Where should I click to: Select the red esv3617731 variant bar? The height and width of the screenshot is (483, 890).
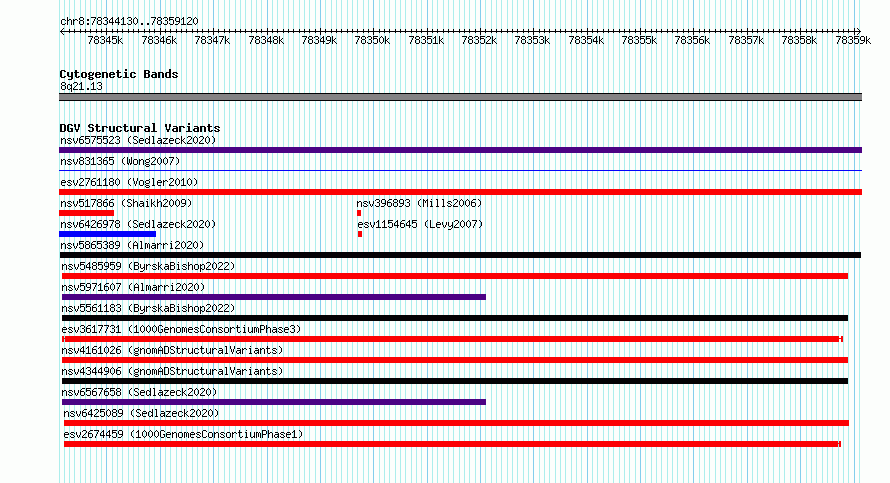[x=452, y=339]
